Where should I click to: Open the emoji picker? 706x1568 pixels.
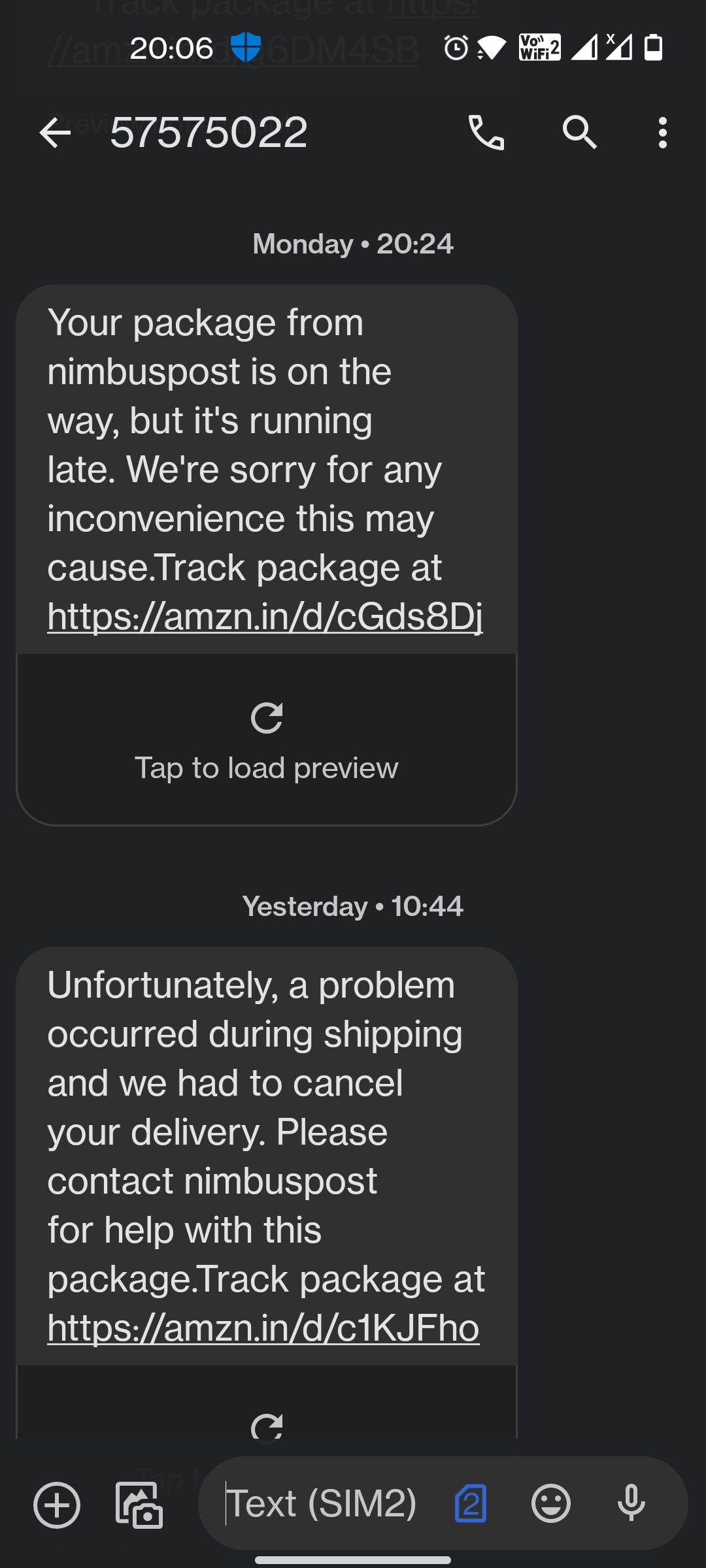[x=550, y=1504]
